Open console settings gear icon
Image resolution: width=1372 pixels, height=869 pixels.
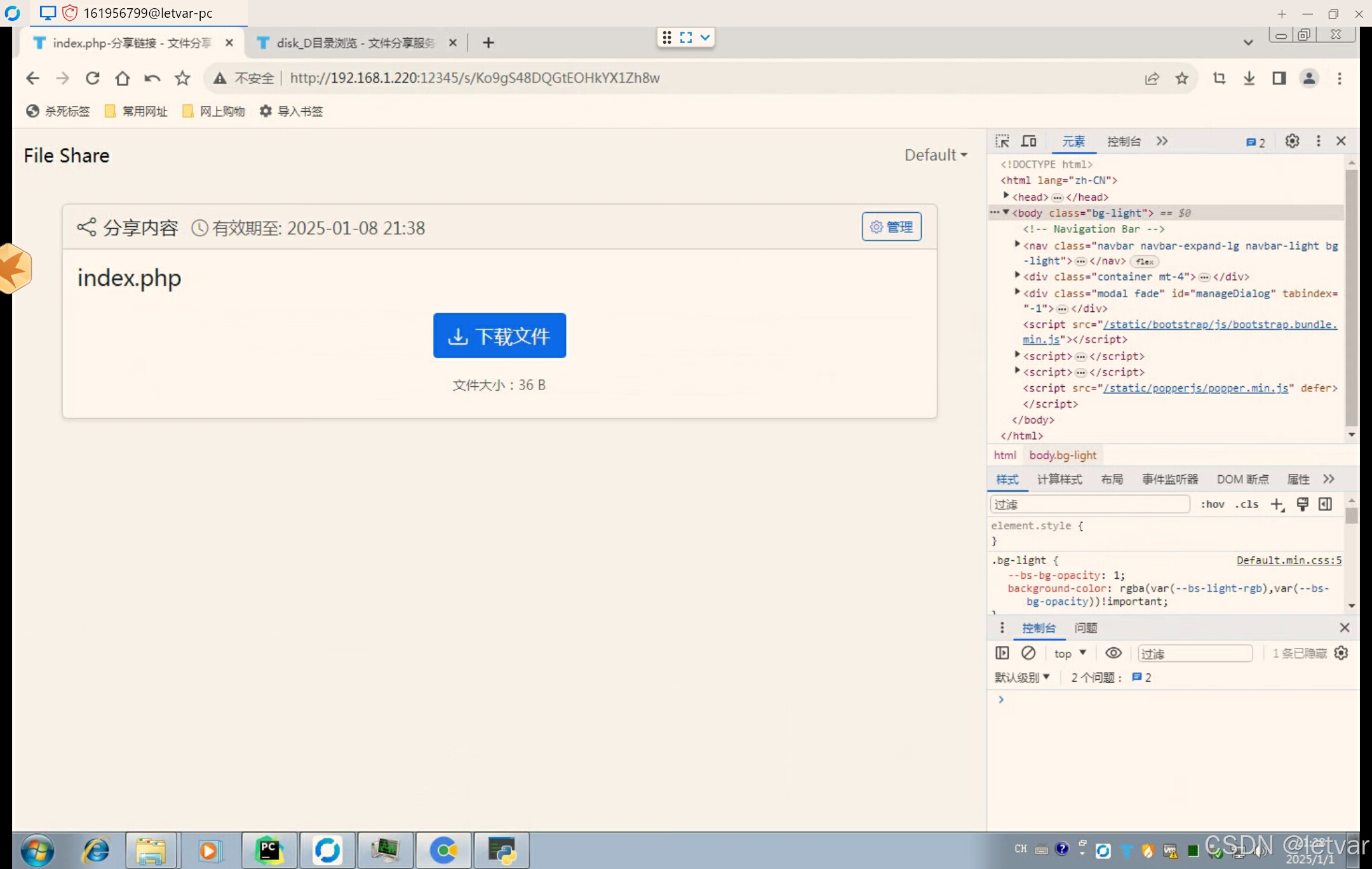click(x=1341, y=653)
